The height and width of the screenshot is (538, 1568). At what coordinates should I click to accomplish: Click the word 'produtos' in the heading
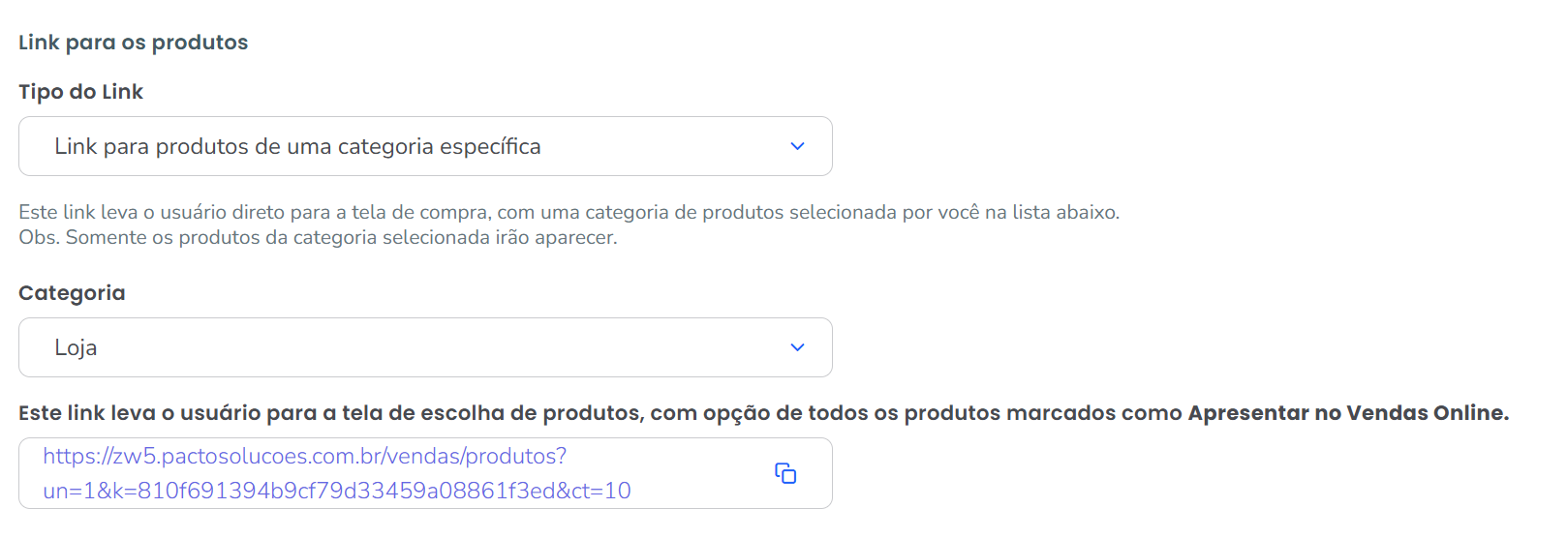coord(200,43)
